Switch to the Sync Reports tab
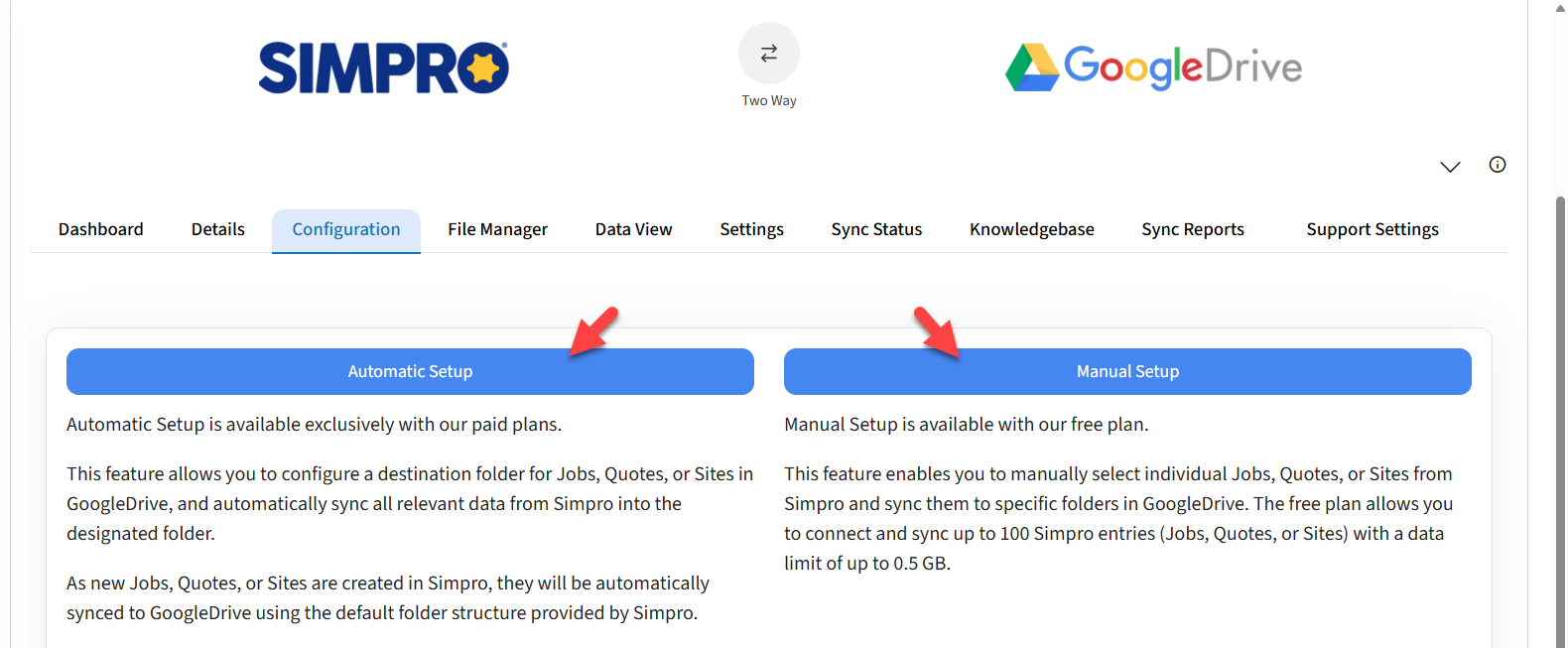Viewport: 1568px width, 648px height. pyautogui.click(x=1193, y=229)
